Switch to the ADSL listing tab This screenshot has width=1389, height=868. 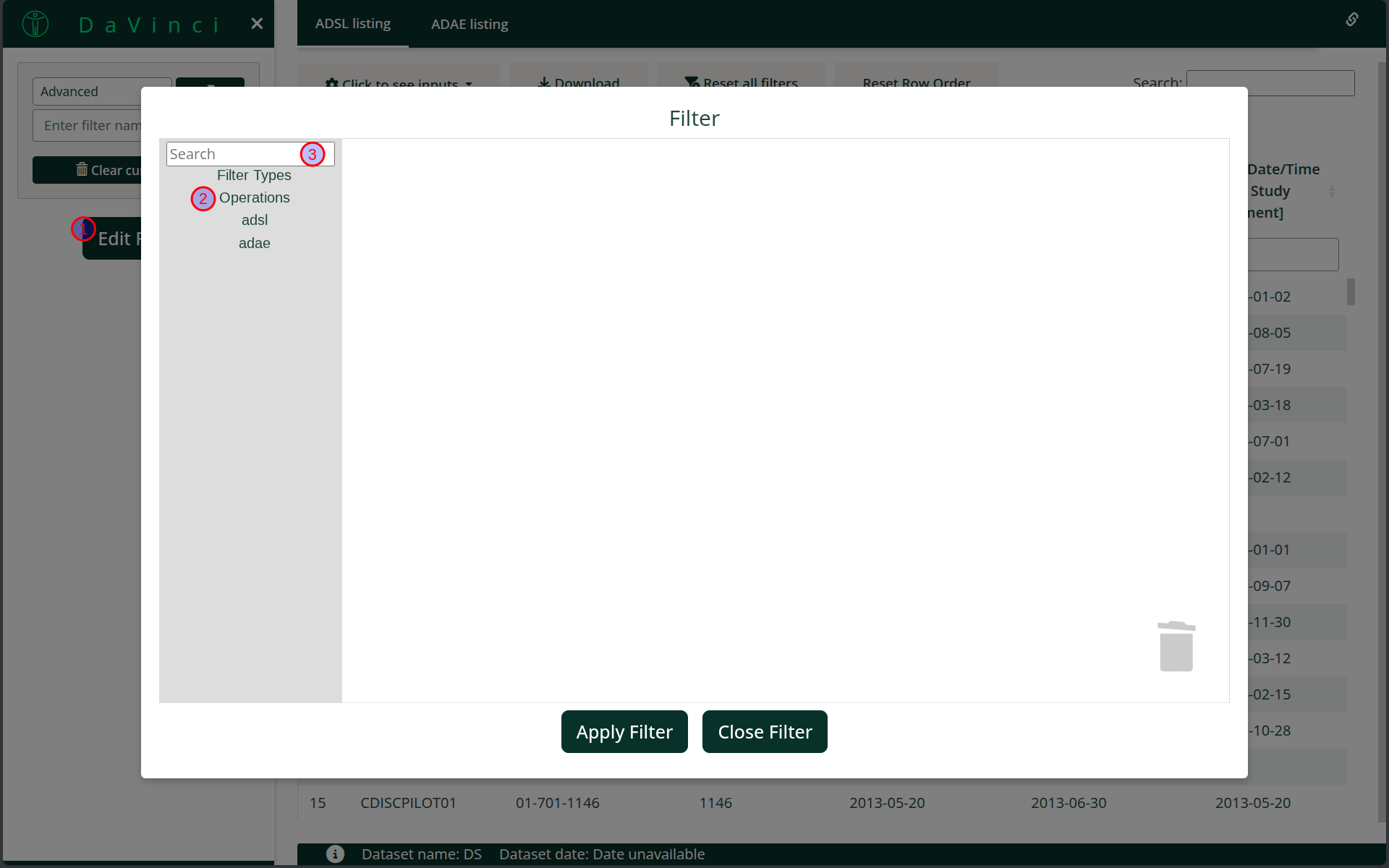coord(353,24)
